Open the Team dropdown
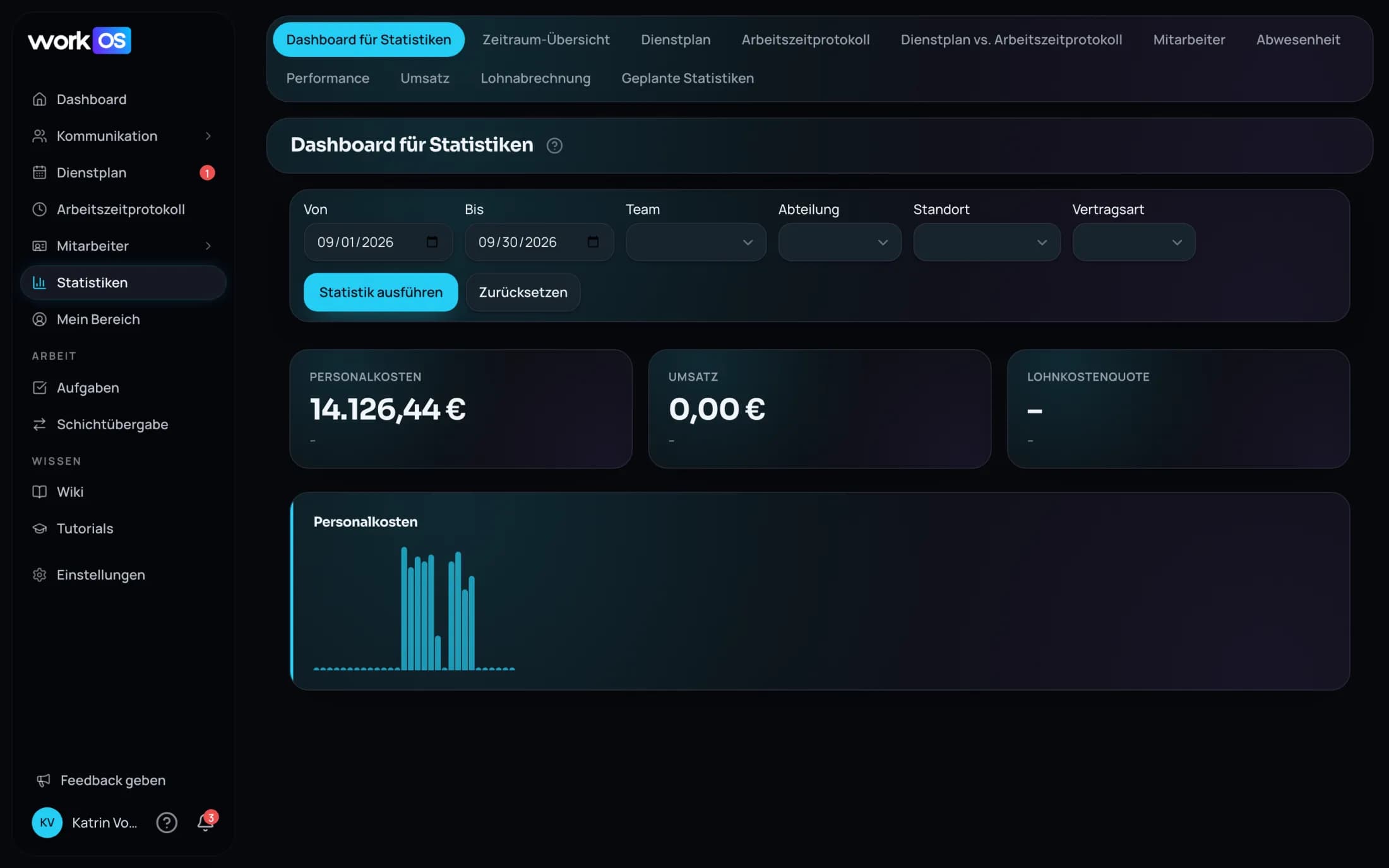This screenshot has width=1389, height=868. (696, 242)
